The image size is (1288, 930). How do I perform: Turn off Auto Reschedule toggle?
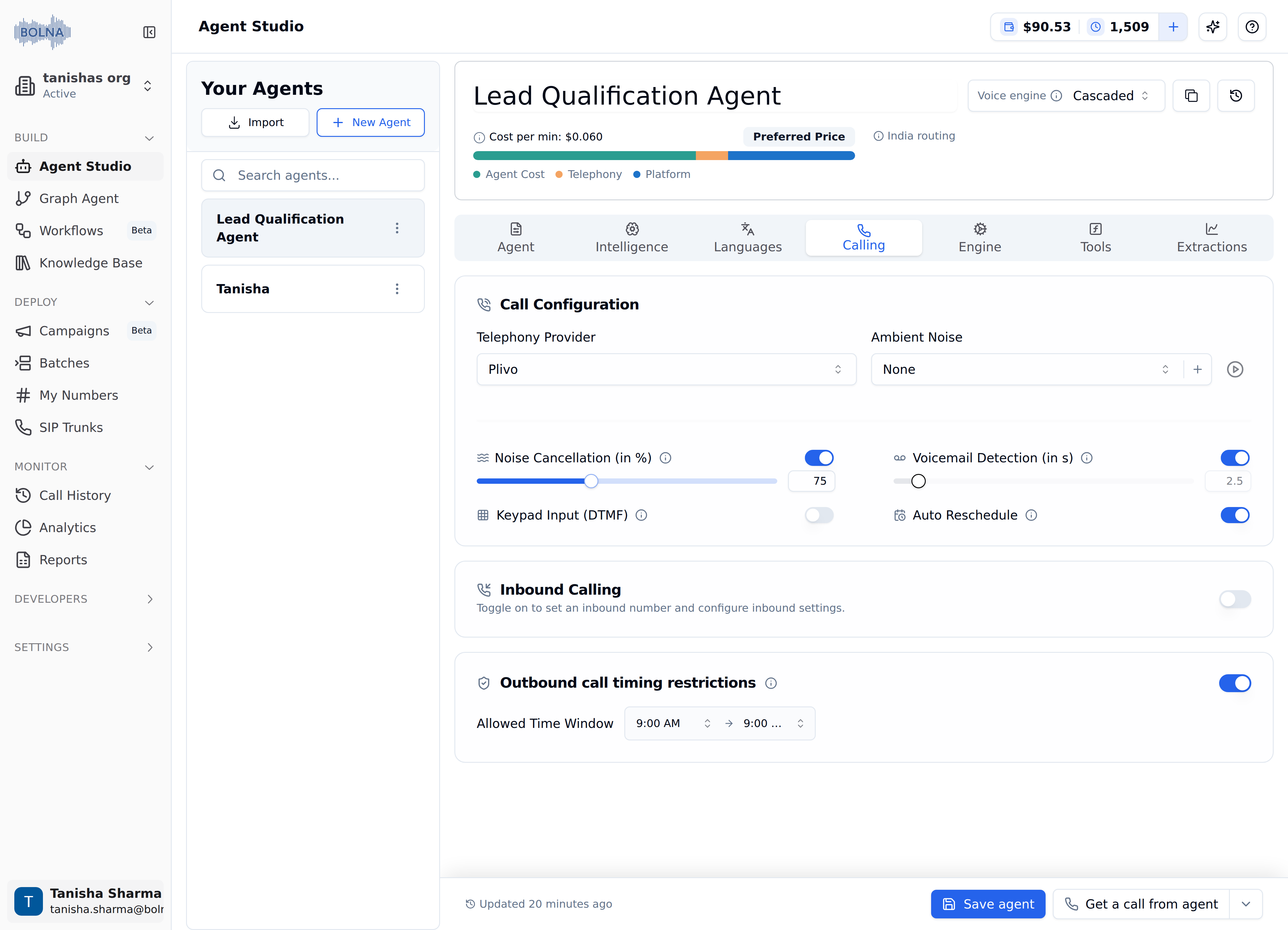(1235, 516)
